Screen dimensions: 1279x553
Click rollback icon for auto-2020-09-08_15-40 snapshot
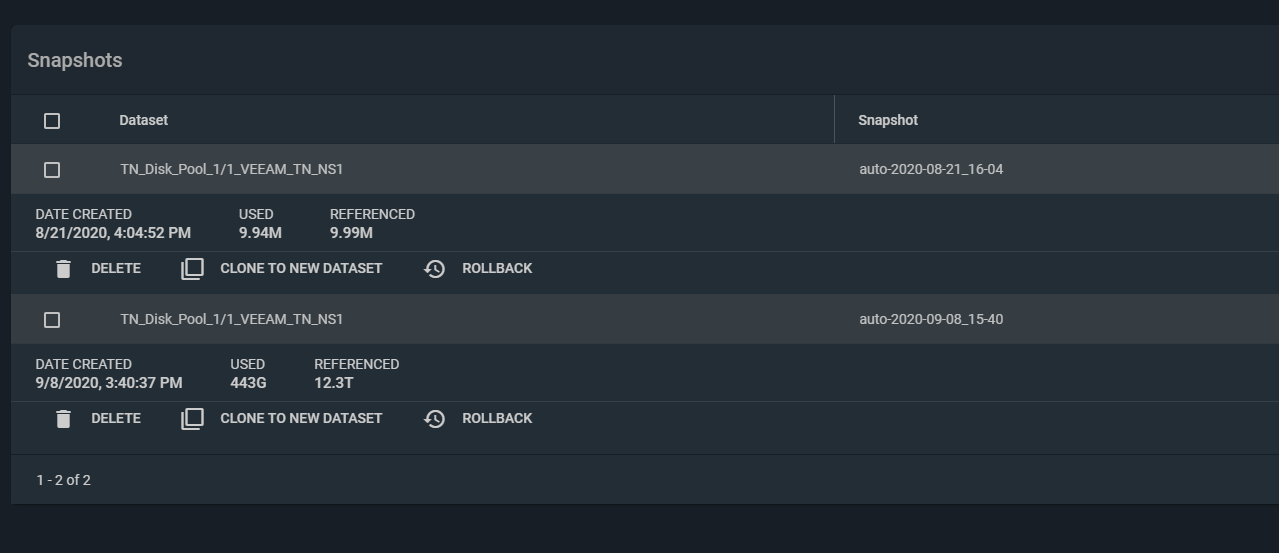click(x=434, y=419)
